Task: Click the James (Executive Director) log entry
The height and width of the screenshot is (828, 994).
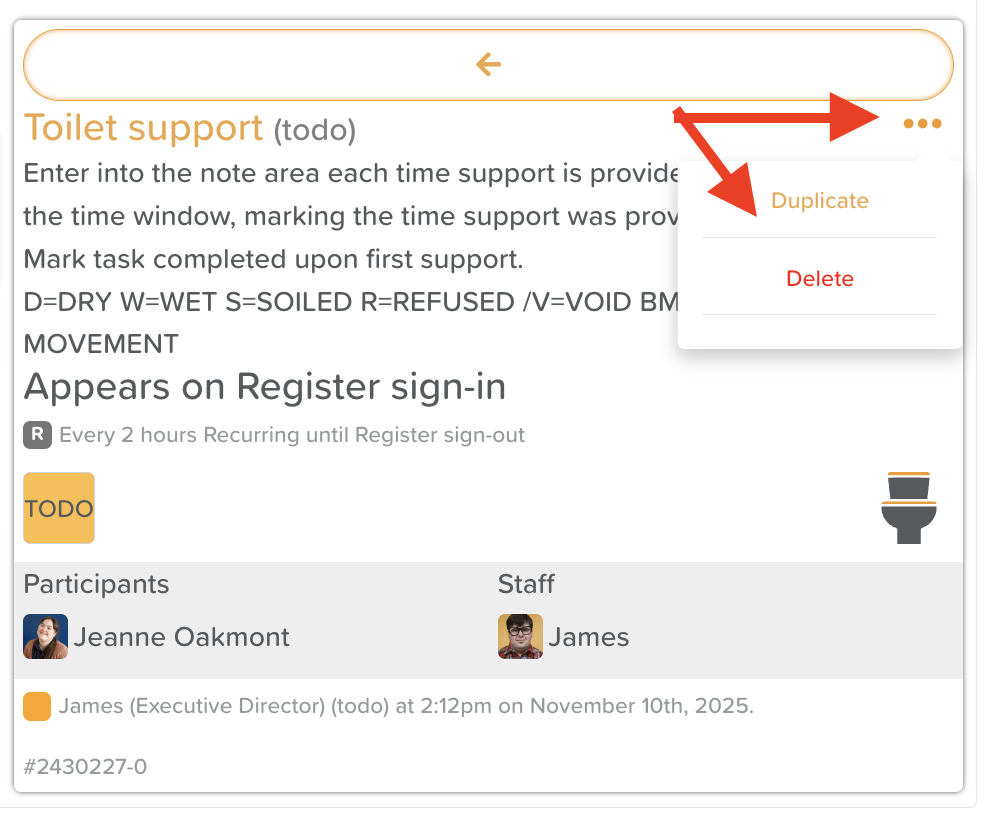Action: 406,706
